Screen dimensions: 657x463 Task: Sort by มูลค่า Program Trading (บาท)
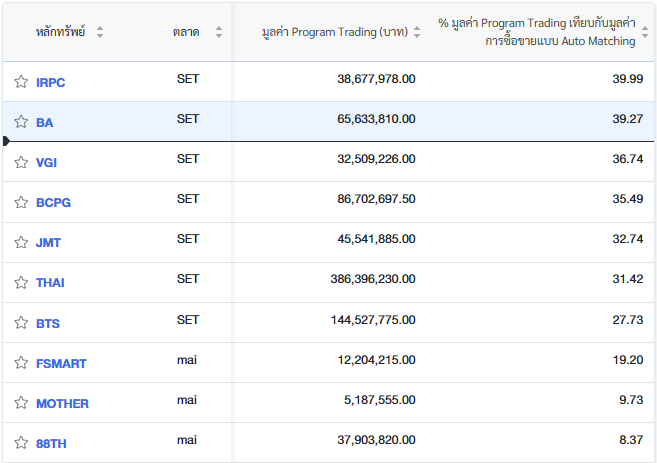pos(417,32)
